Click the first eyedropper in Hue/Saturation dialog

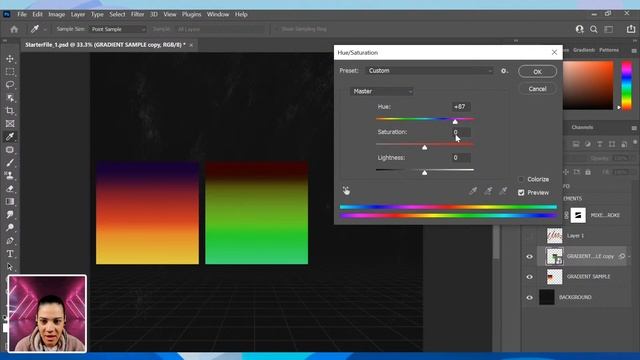point(473,191)
